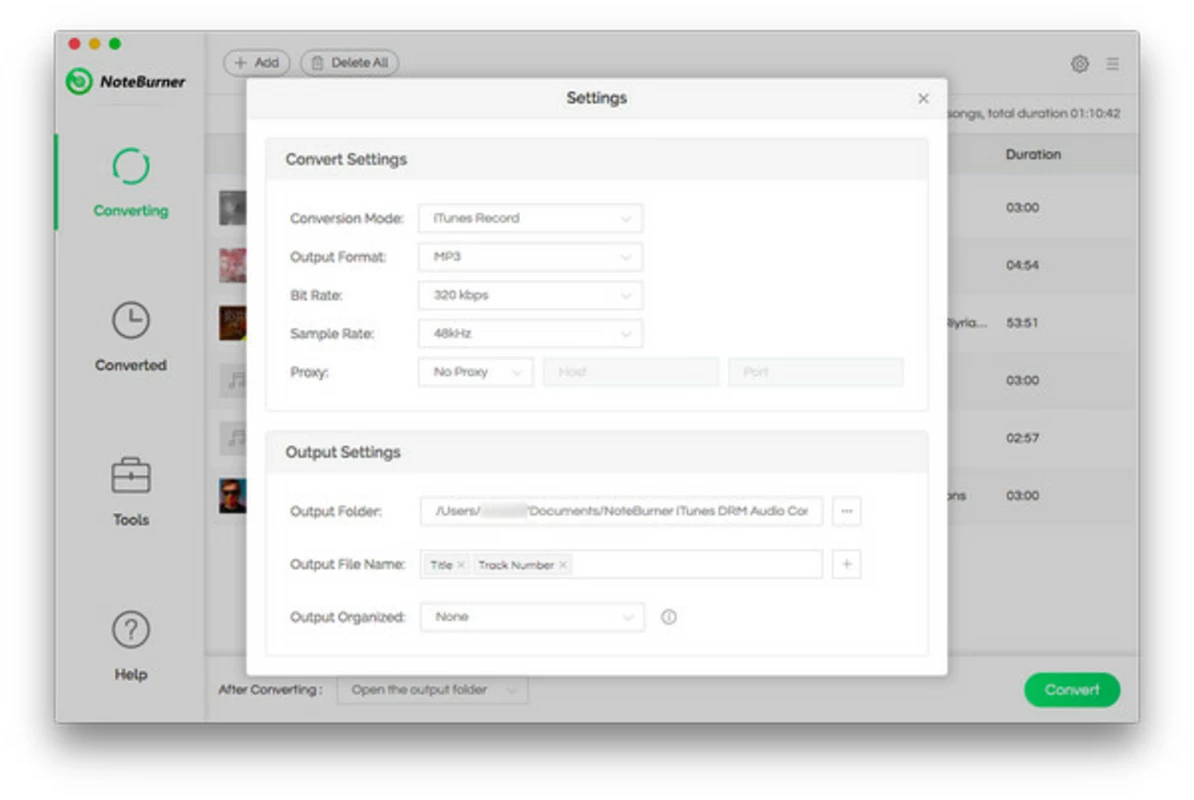Click the music note placeholder of the 02:57 song

(x=233, y=438)
